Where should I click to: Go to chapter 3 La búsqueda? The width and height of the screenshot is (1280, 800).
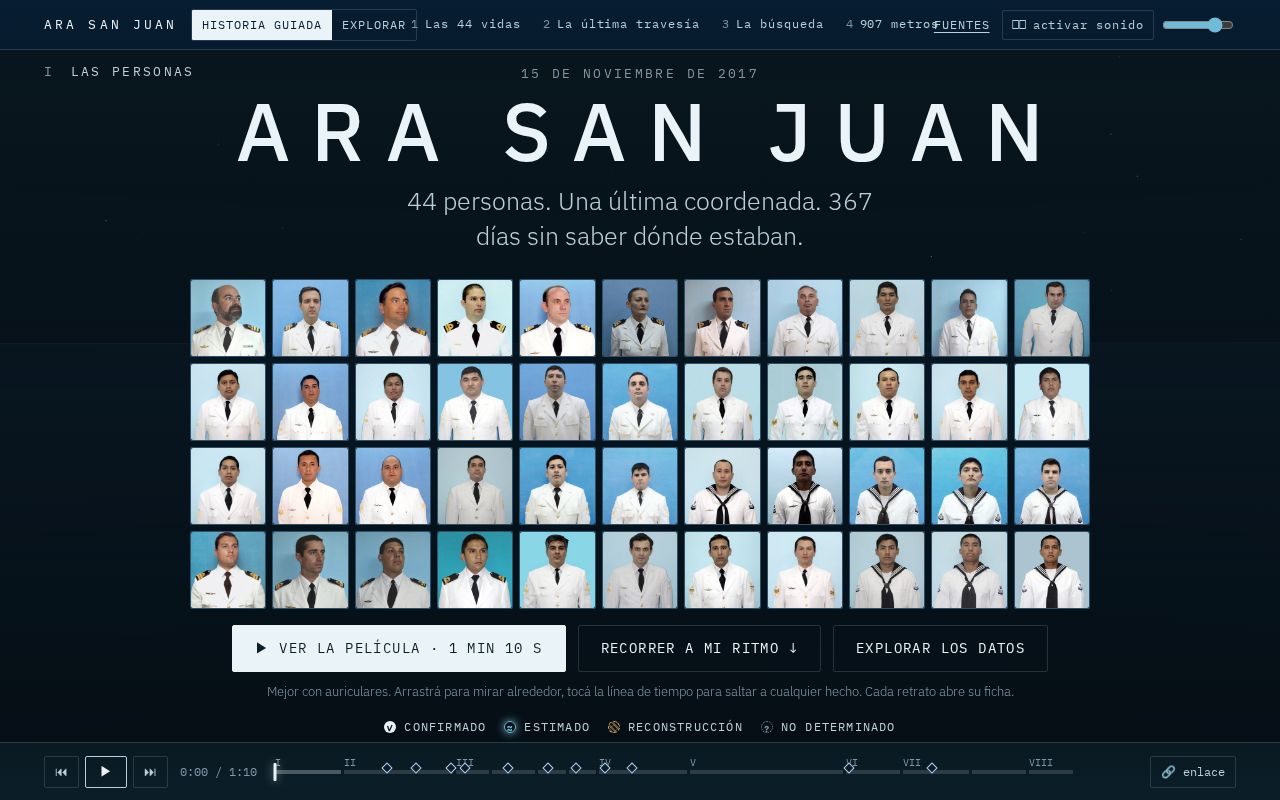pyautogui.click(x=773, y=24)
